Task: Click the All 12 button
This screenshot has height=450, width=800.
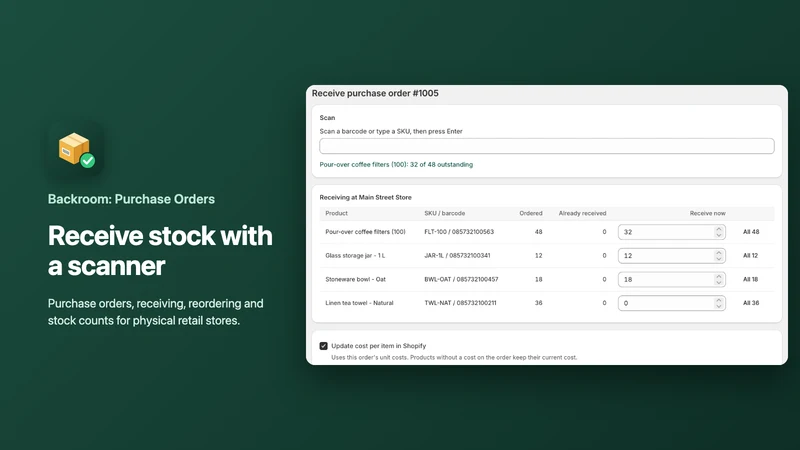Action: (751, 256)
